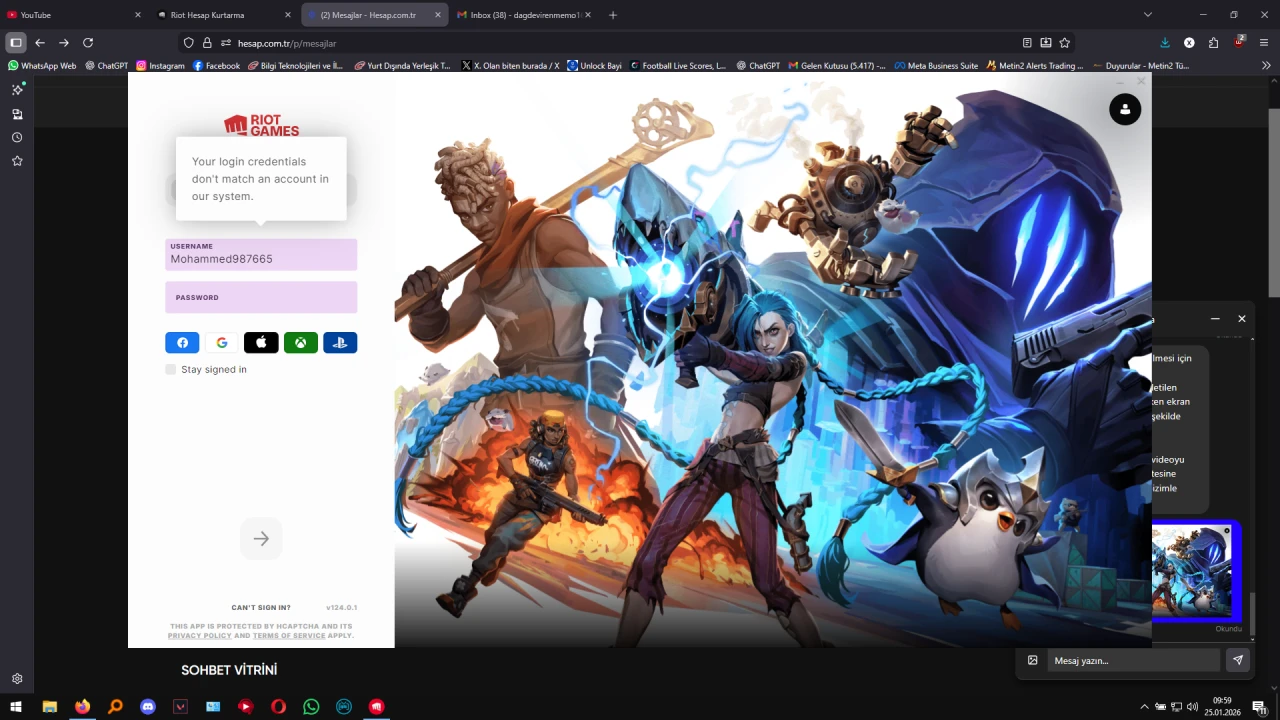1280x720 pixels.
Task: Open File Explorer from the taskbar
Action: pos(49,706)
